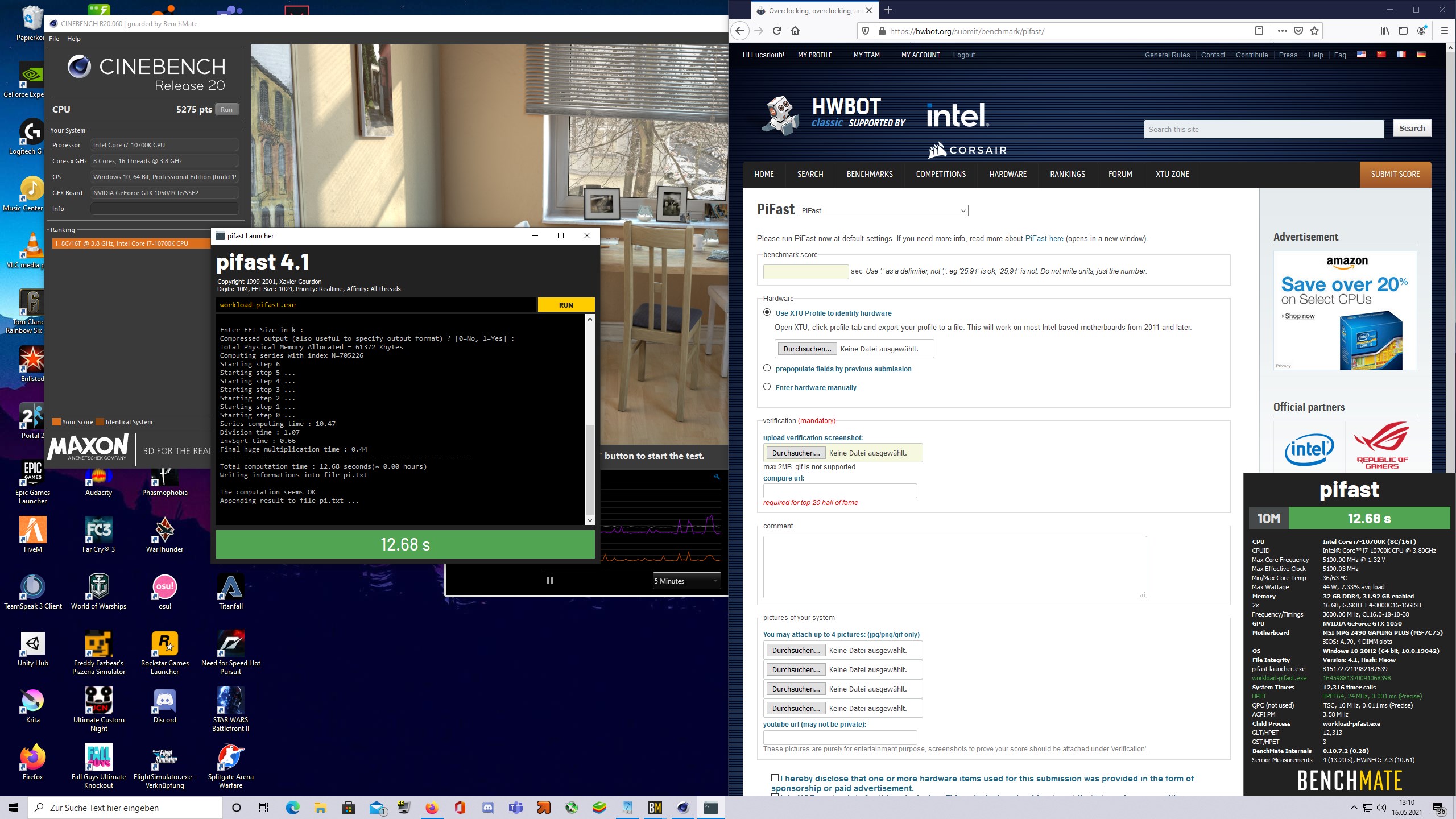Viewport: 1456px width, 819px height.
Task: Open new Firefox tab with plus
Action: point(888,10)
